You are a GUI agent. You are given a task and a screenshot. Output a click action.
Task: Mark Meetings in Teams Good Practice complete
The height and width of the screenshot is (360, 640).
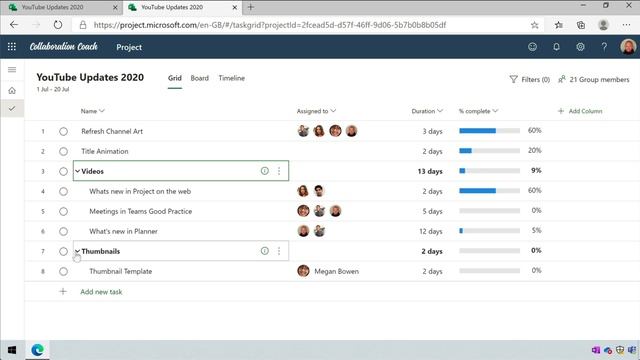pos(63,211)
